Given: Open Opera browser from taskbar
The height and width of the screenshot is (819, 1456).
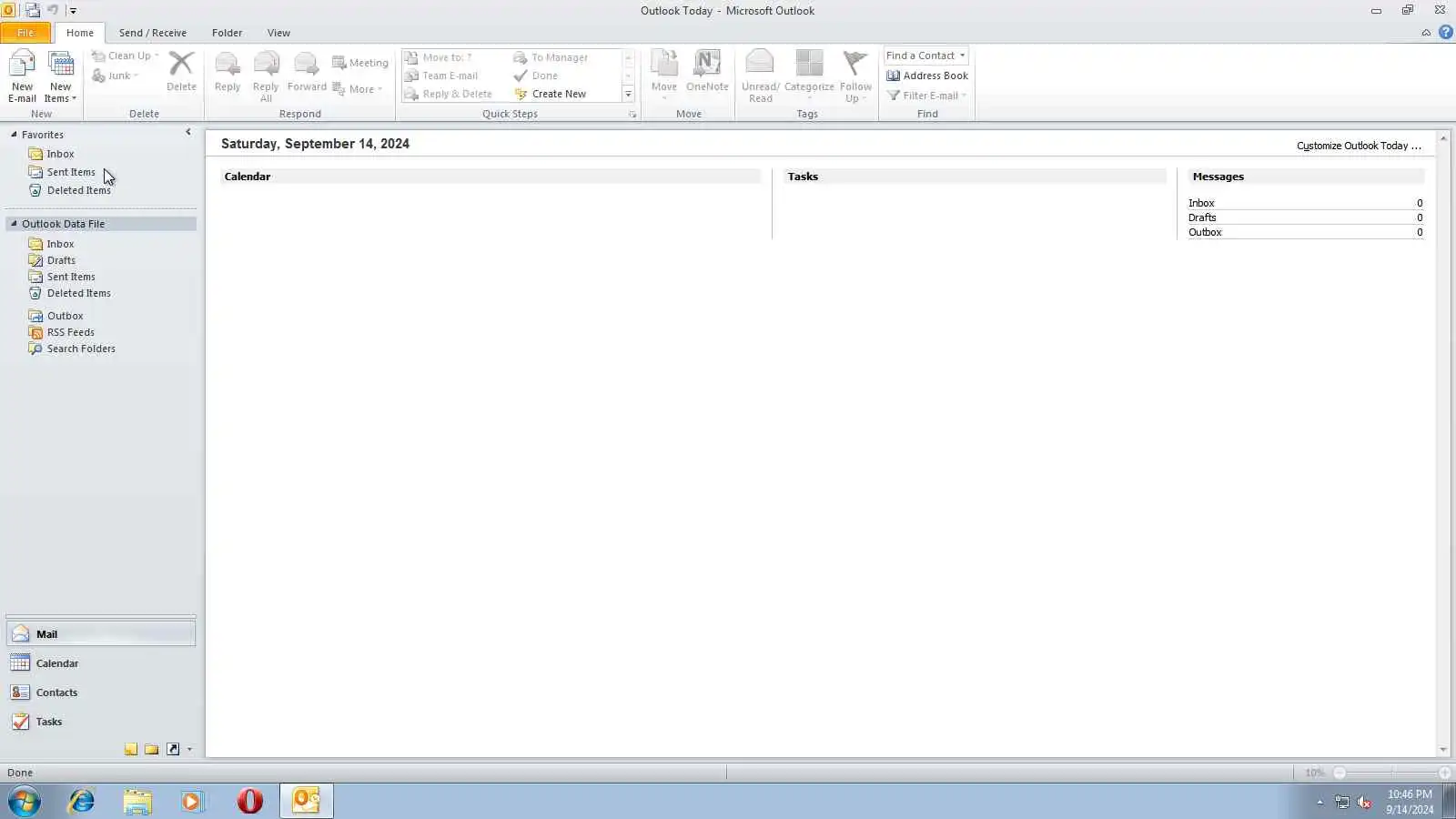Looking at the screenshot, I should coord(249,802).
